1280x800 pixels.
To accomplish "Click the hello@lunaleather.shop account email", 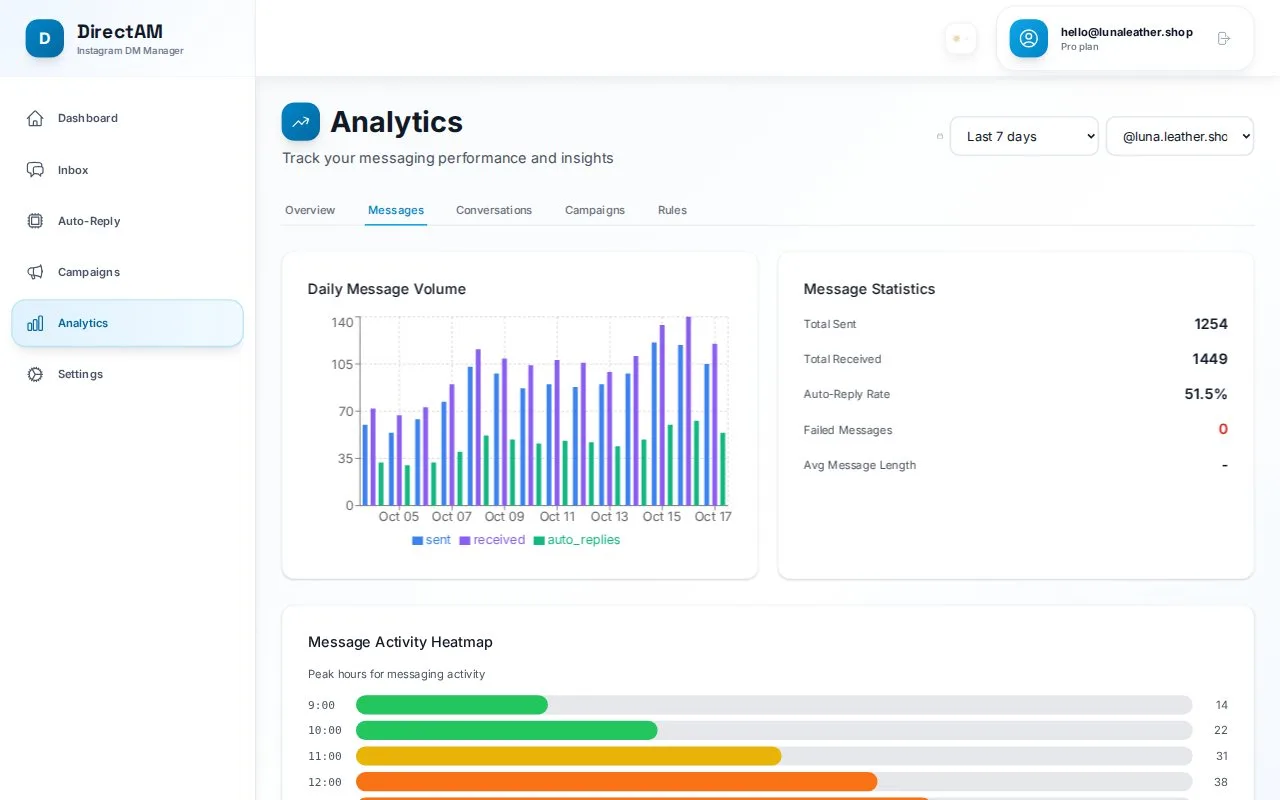I will tap(1127, 32).
